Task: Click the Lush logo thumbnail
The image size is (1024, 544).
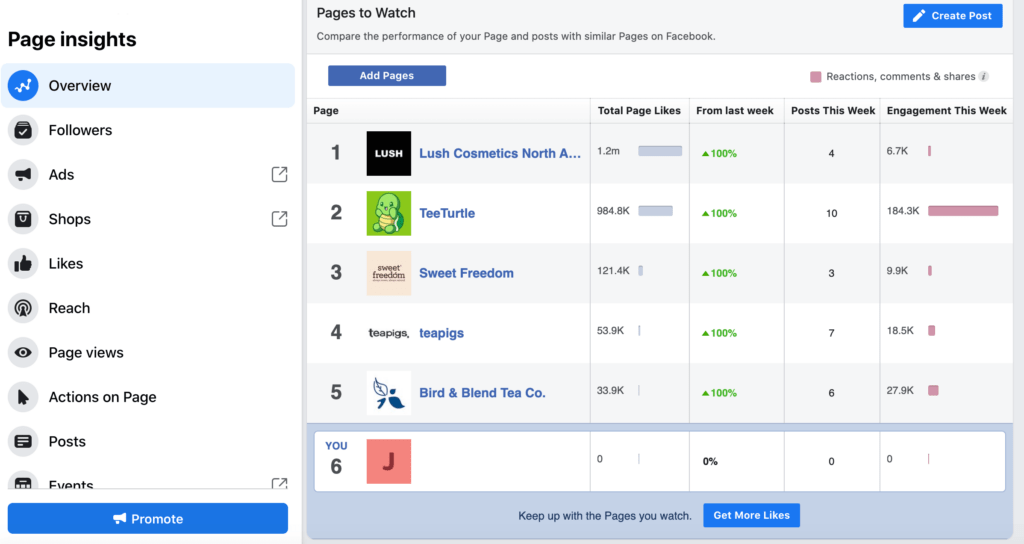Action: click(x=389, y=153)
